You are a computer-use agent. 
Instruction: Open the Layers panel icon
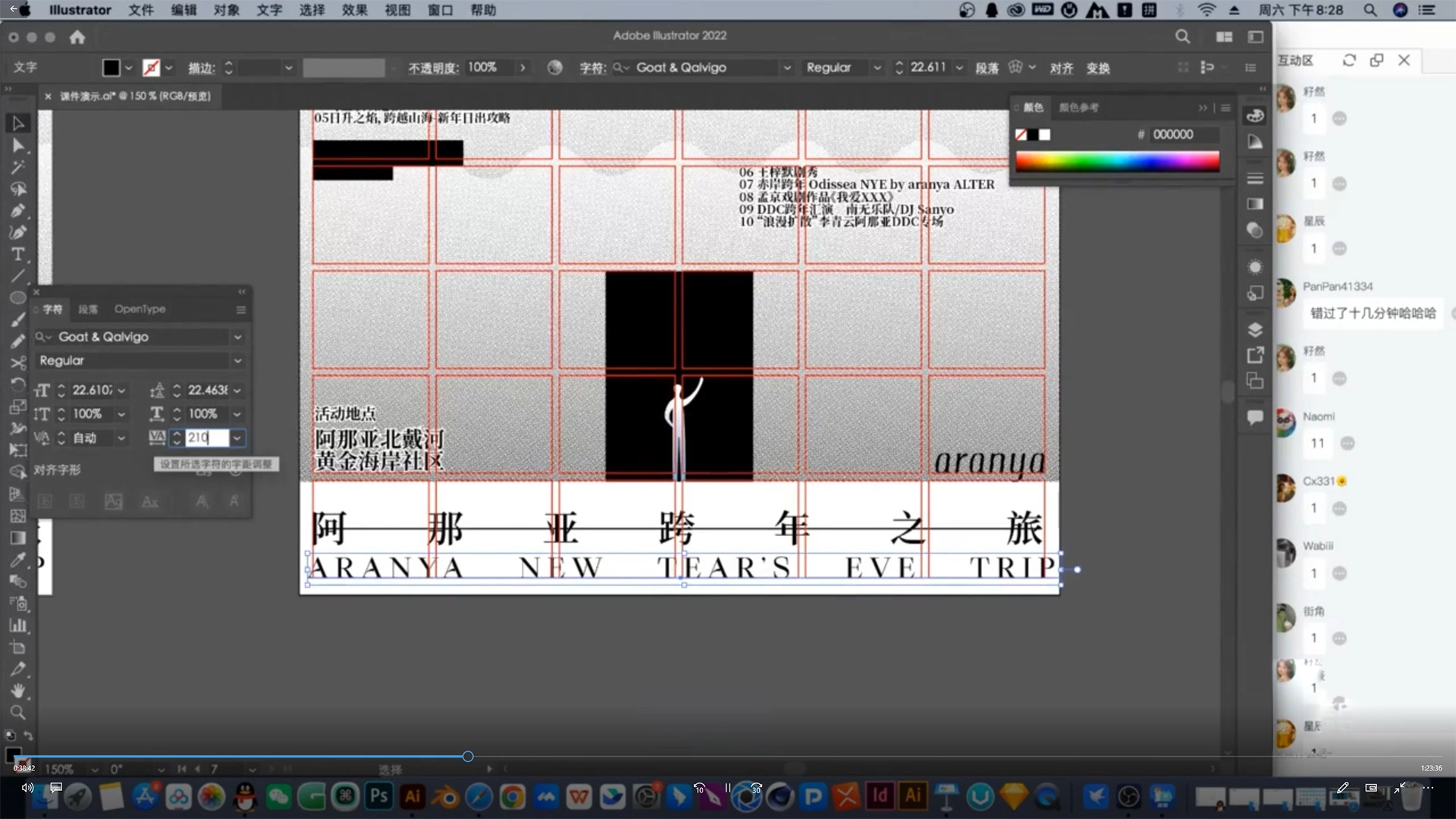point(1255,329)
